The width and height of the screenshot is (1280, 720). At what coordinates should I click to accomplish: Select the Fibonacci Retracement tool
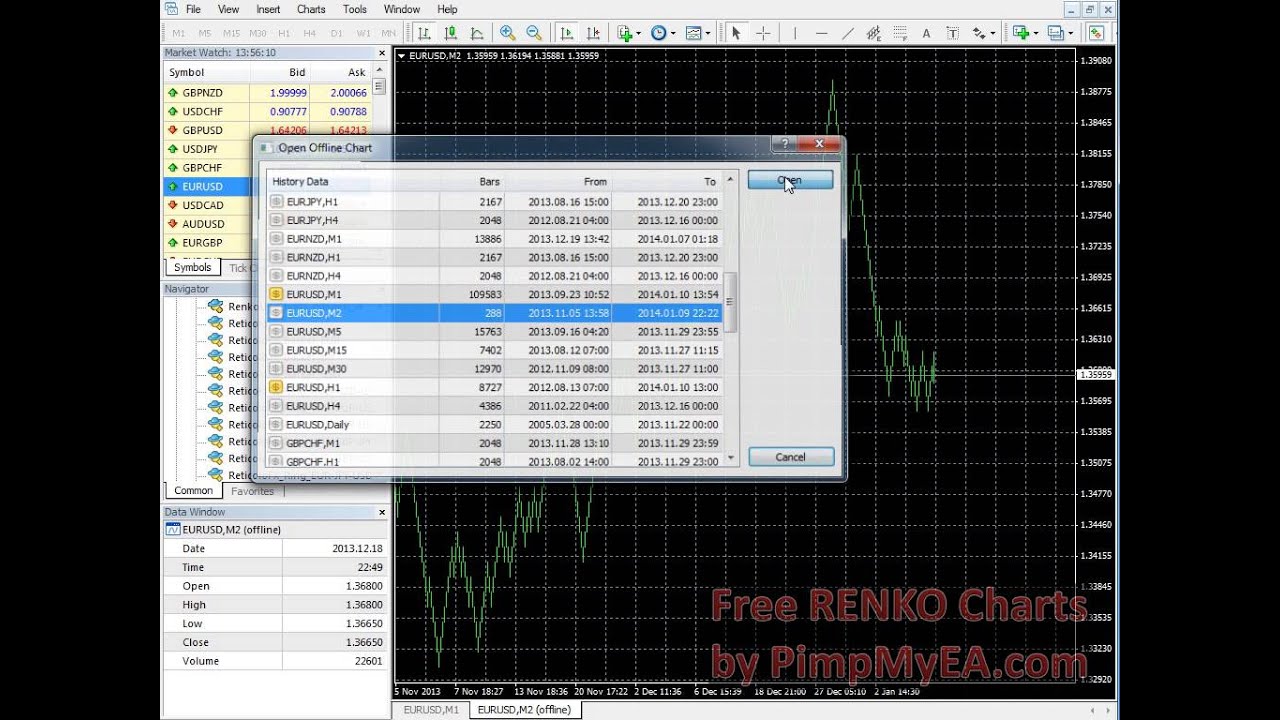coord(900,33)
